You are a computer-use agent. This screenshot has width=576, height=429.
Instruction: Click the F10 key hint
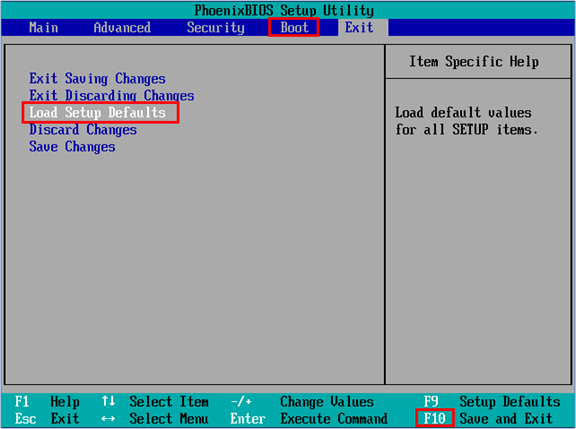pos(435,418)
